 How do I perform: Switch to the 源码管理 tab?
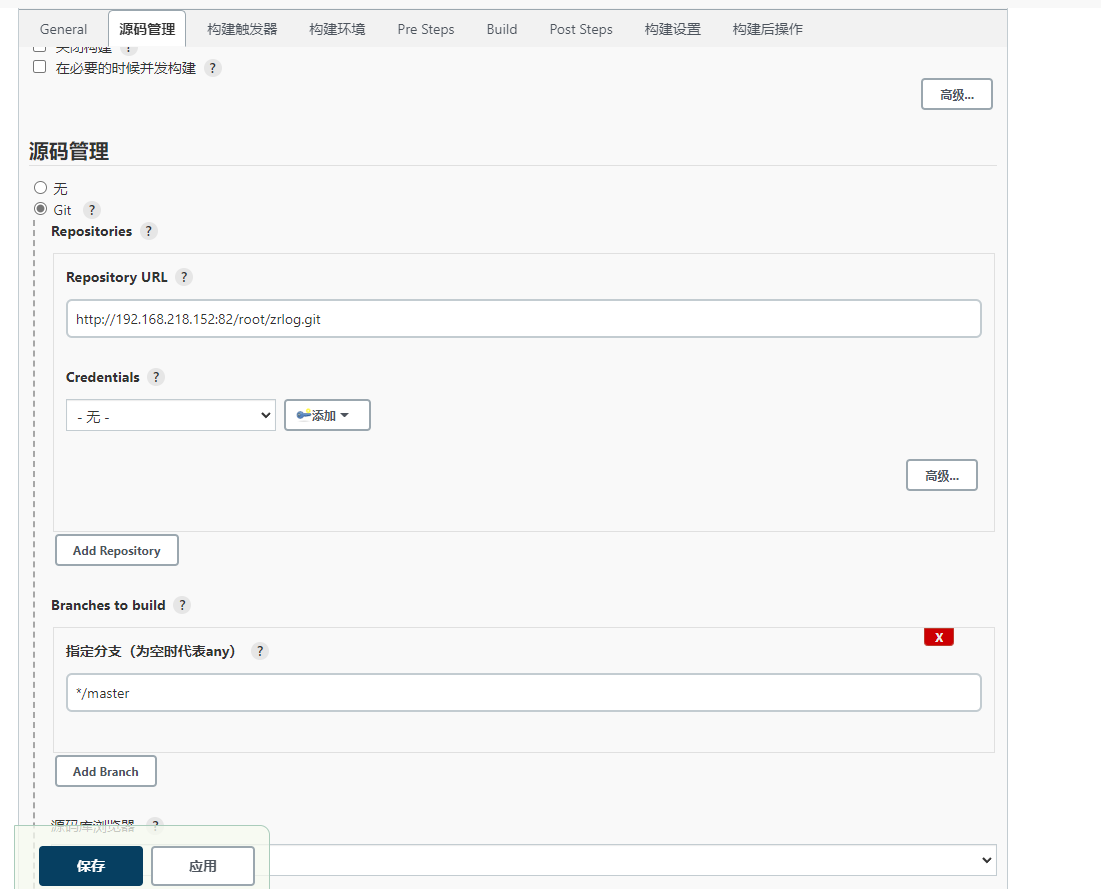coord(147,29)
